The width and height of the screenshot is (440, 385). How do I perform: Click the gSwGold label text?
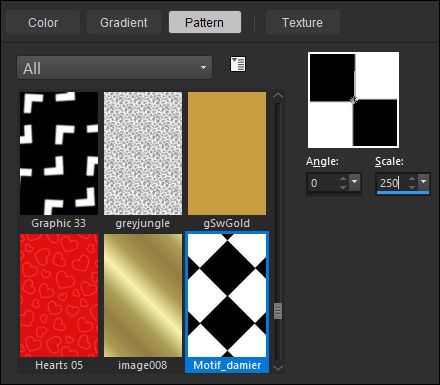click(x=227, y=223)
